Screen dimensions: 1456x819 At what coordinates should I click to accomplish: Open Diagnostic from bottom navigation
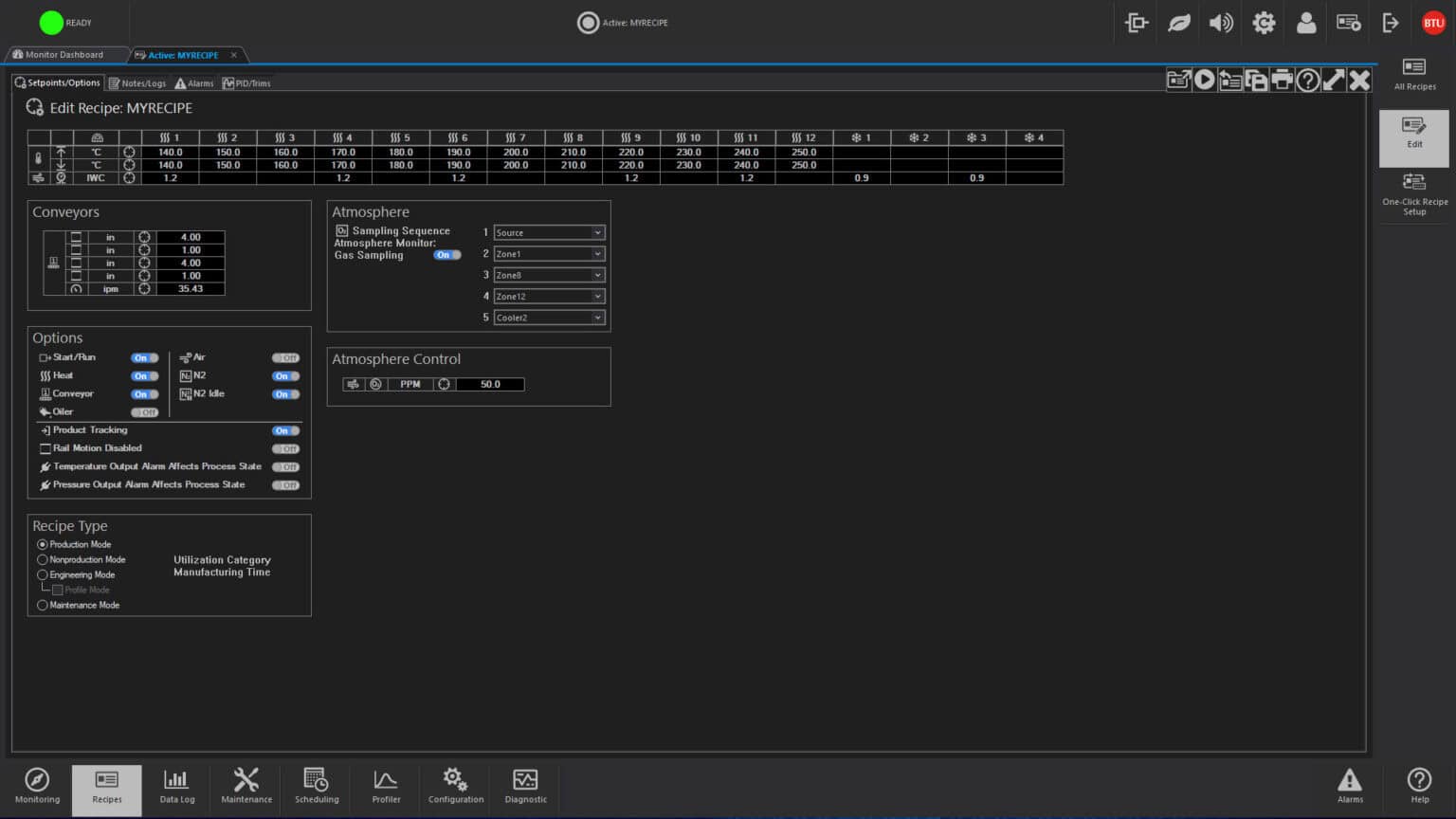(525, 787)
